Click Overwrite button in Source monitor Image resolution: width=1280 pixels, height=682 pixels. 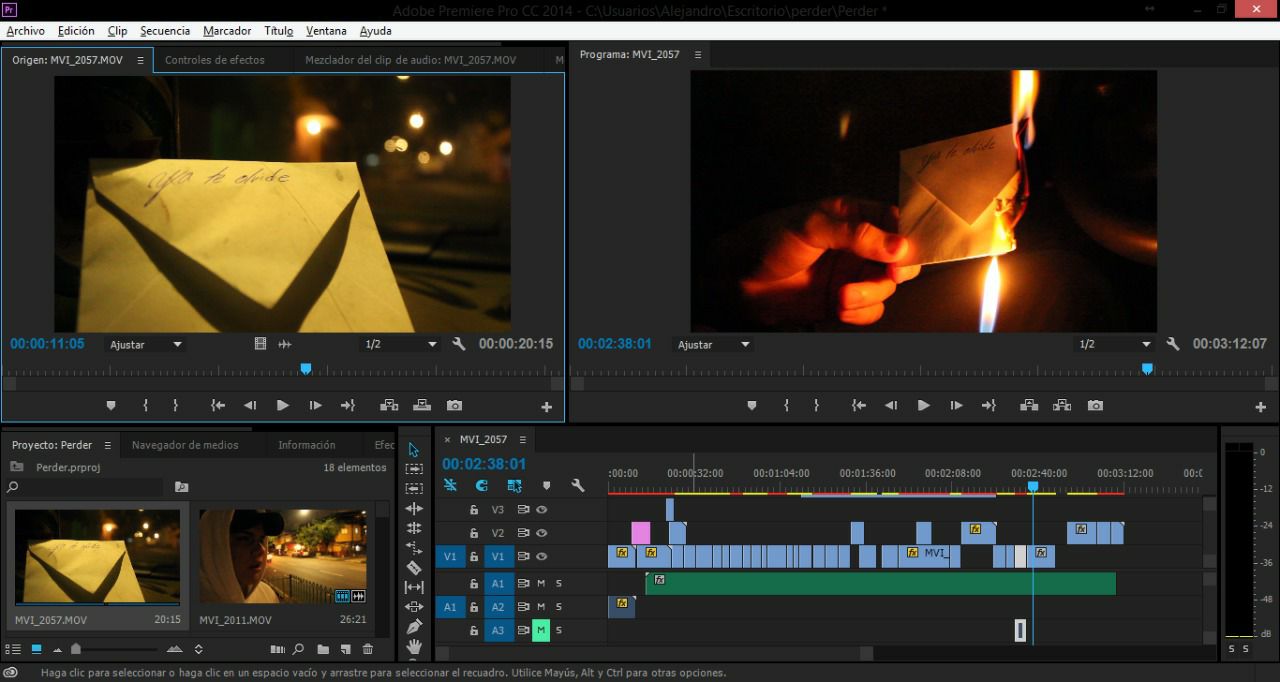click(422, 405)
